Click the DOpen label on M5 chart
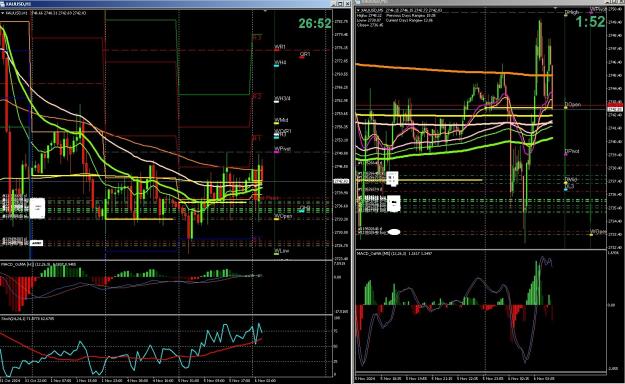This screenshot has width=625, height=384. coord(573,105)
